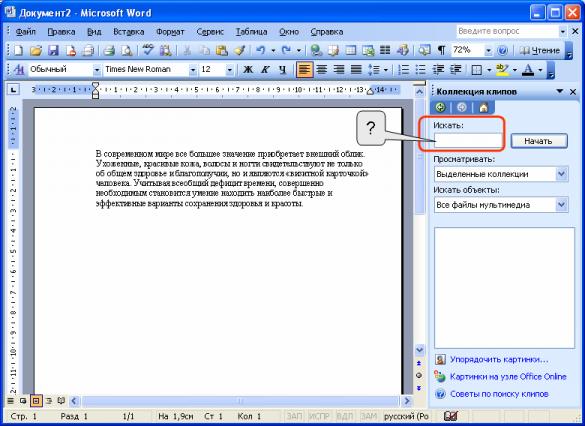Toggle the Document Map pane
The height and width of the screenshot is (426, 585).
(424, 50)
